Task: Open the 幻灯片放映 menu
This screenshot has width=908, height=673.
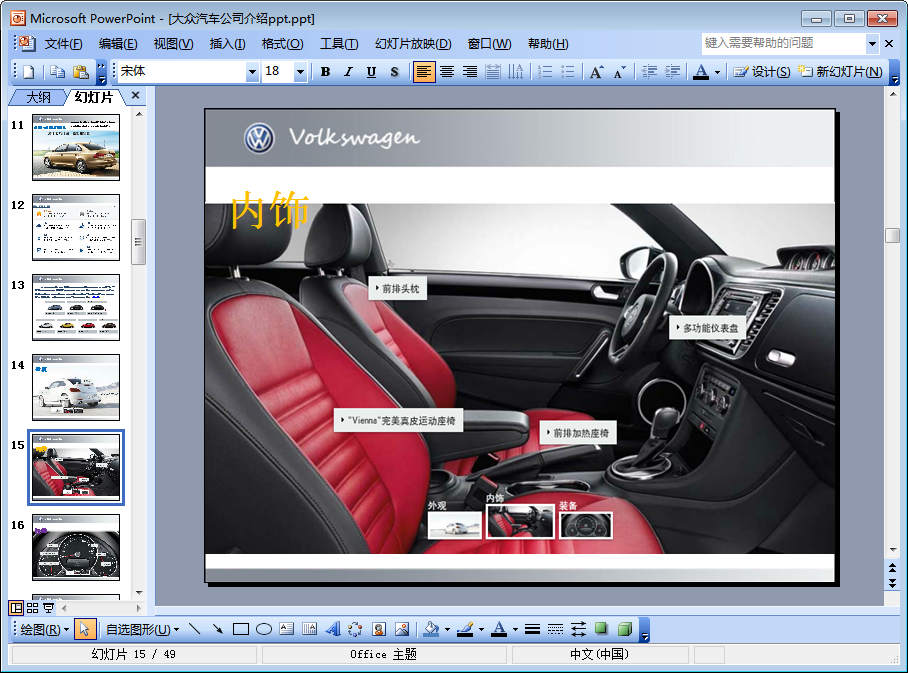Action: point(412,44)
